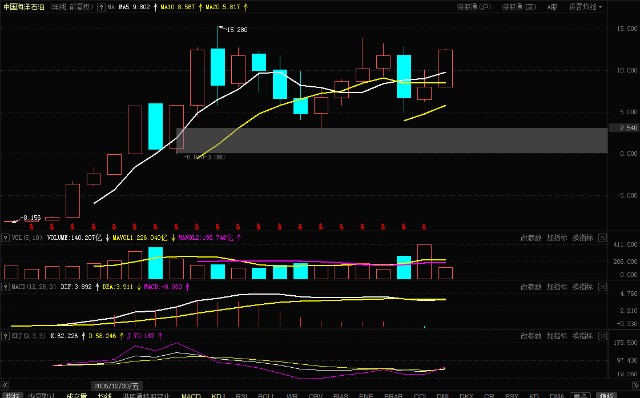Click the help icon beside MA5

click(x=102, y=7)
